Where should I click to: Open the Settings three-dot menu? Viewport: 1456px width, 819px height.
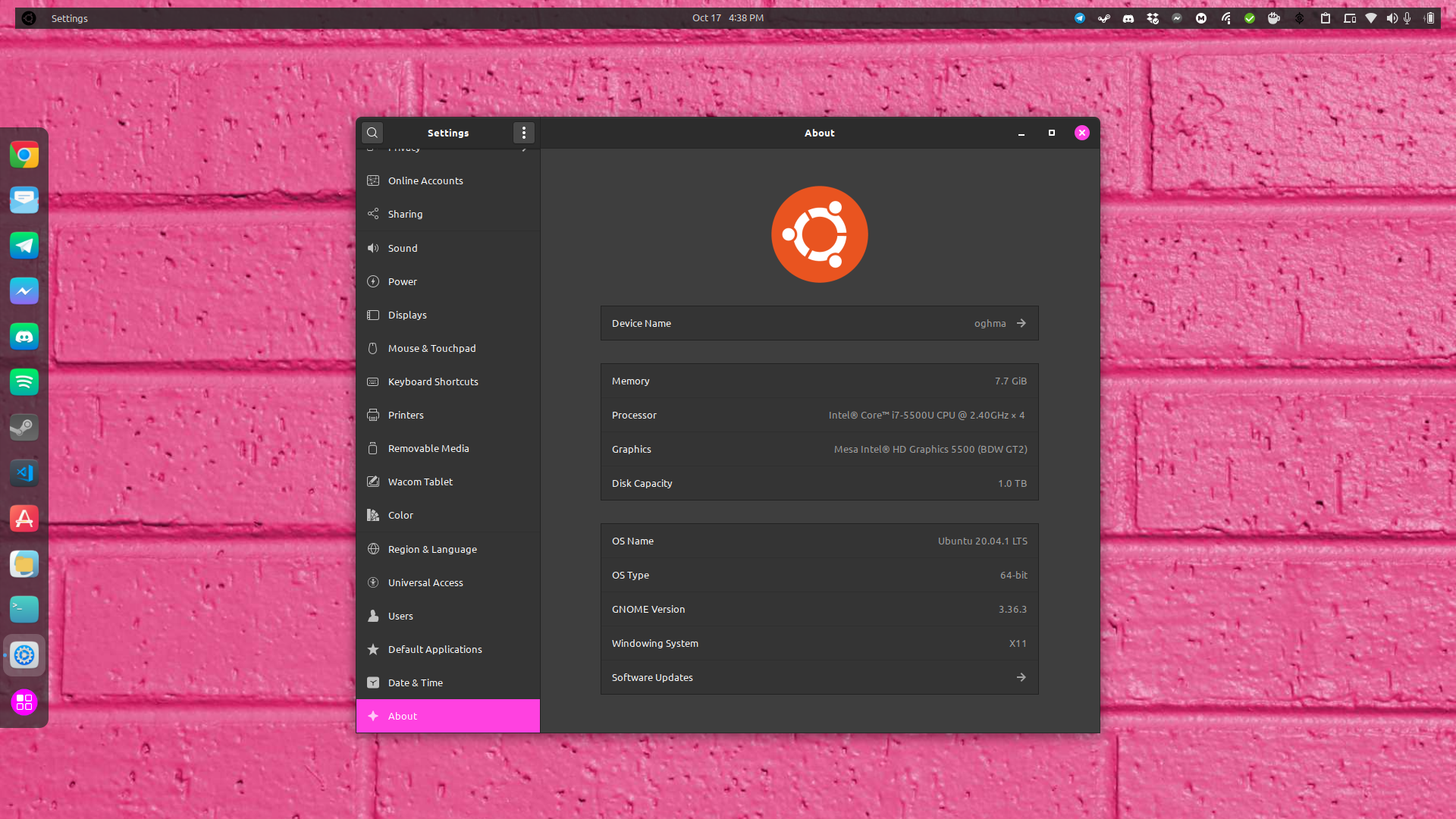tap(524, 133)
